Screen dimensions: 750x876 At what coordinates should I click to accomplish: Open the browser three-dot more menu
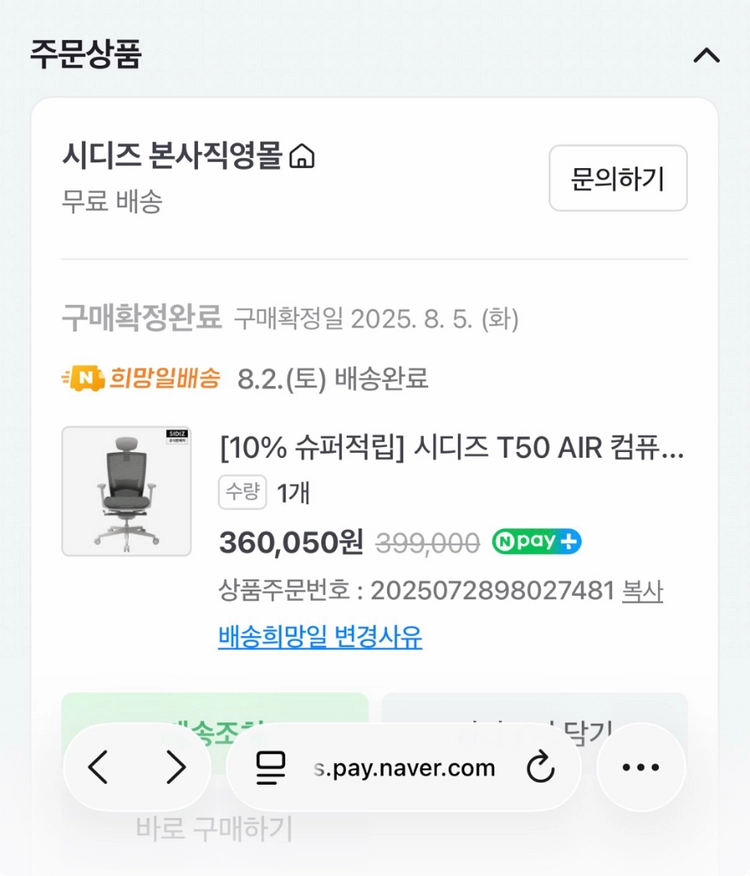(x=641, y=767)
